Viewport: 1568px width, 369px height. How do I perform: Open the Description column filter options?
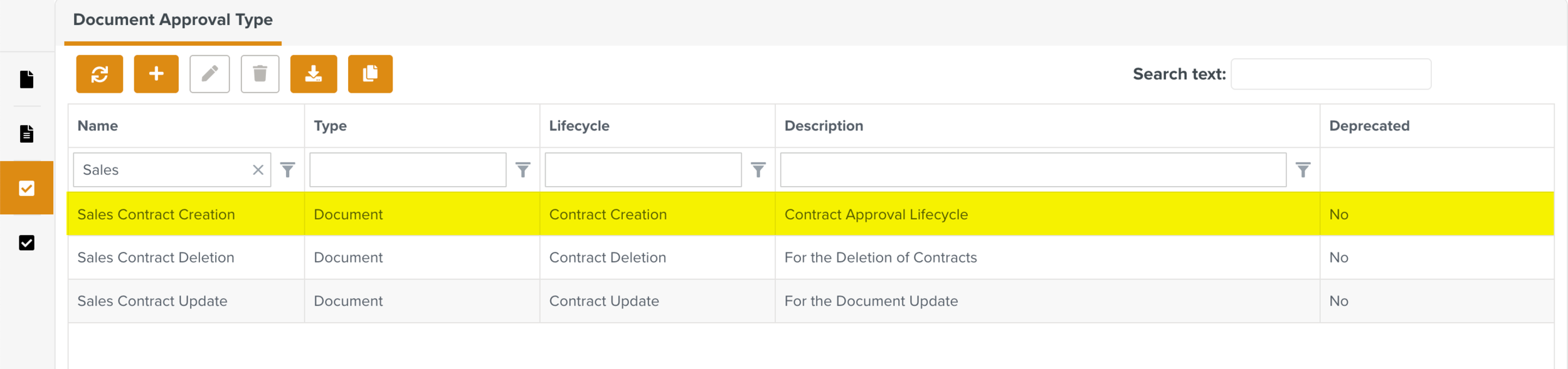[x=1303, y=170]
